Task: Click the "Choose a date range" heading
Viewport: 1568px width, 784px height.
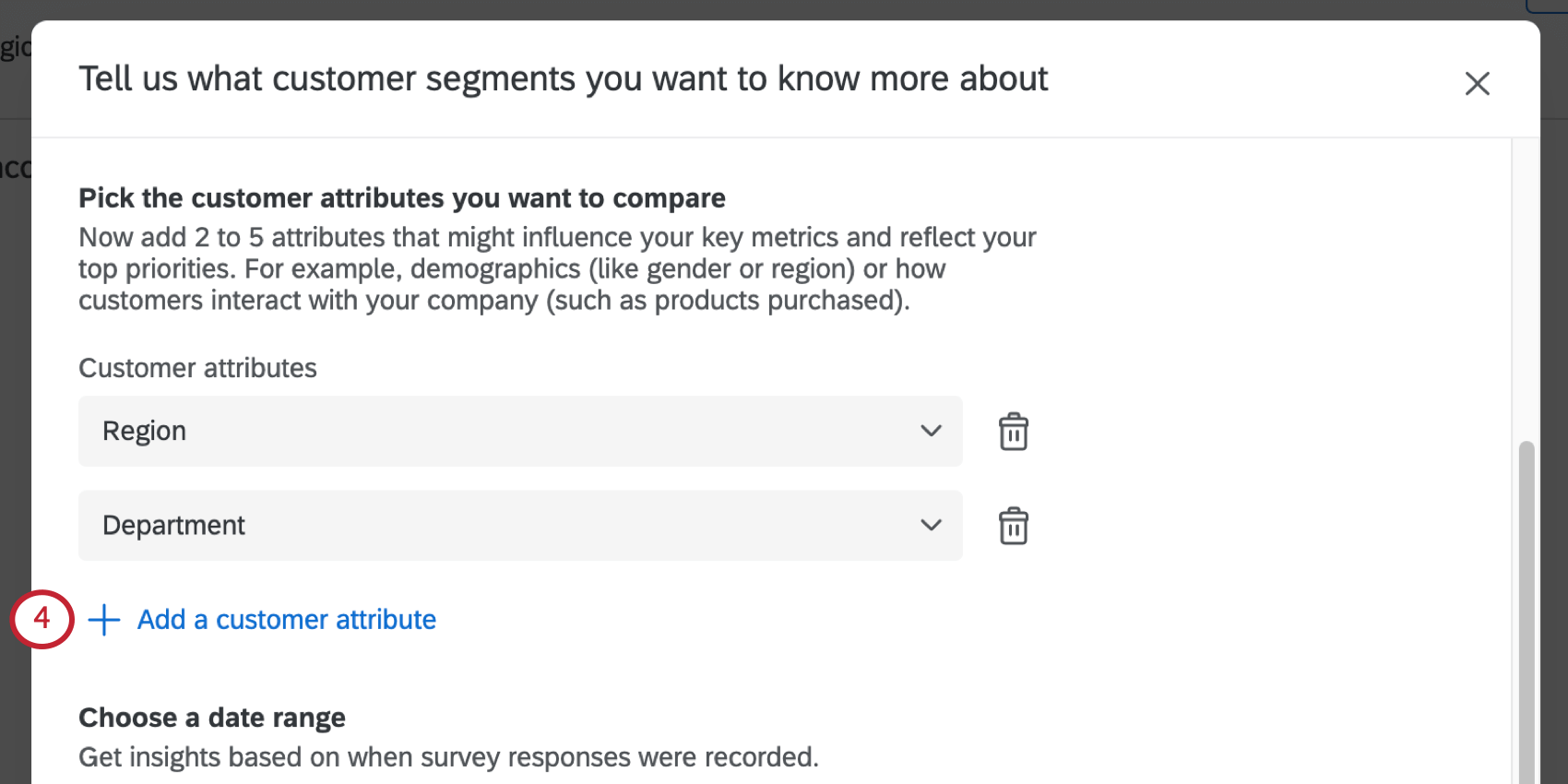Action: click(x=212, y=718)
